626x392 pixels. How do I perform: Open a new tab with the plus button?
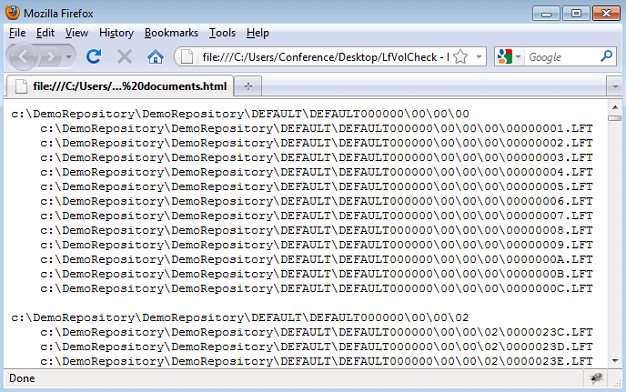(x=248, y=86)
